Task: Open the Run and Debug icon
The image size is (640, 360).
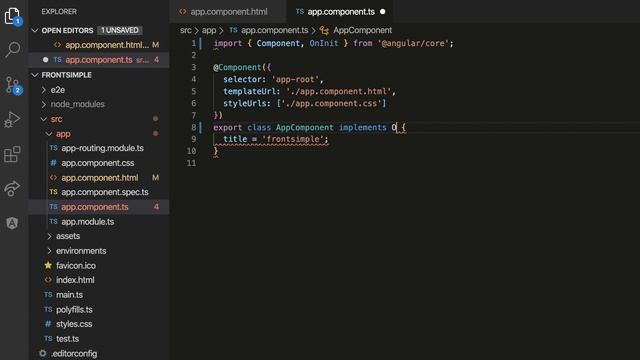Action: [x=12, y=120]
